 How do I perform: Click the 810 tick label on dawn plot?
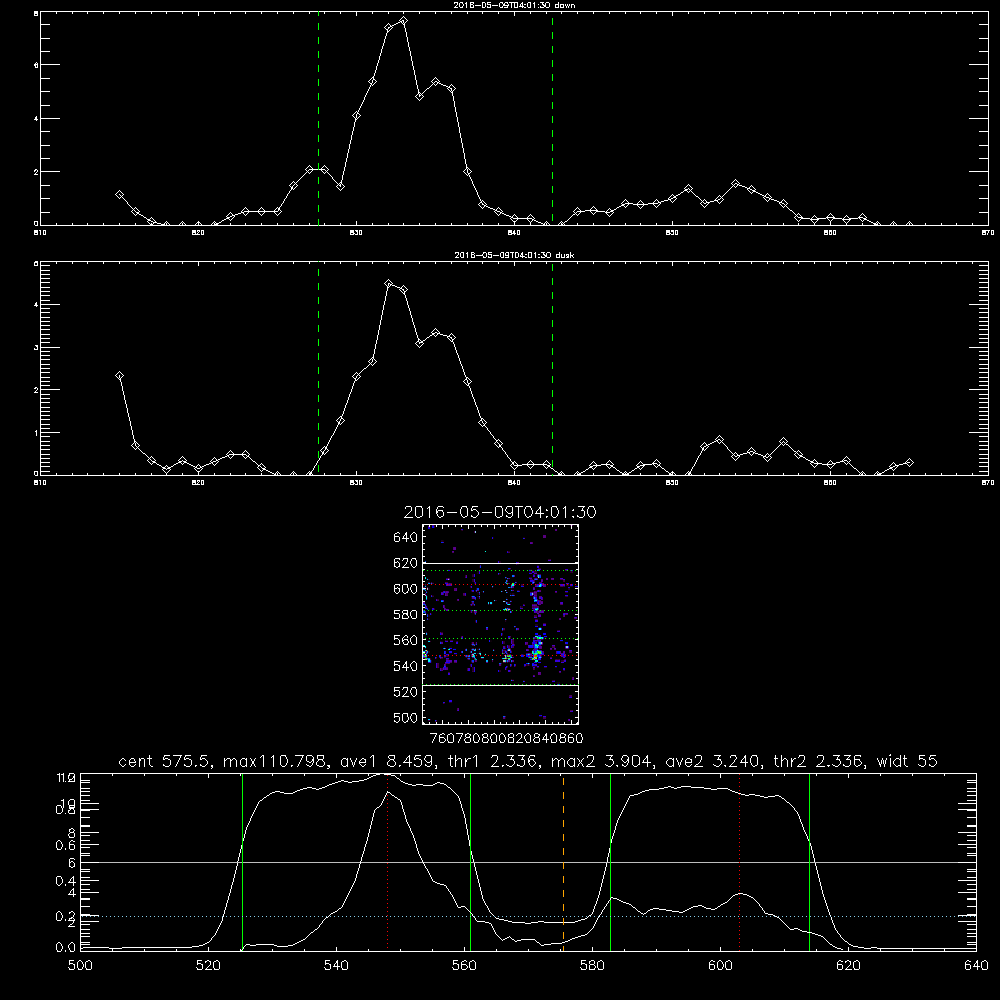pyautogui.click(x=40, y=233)
